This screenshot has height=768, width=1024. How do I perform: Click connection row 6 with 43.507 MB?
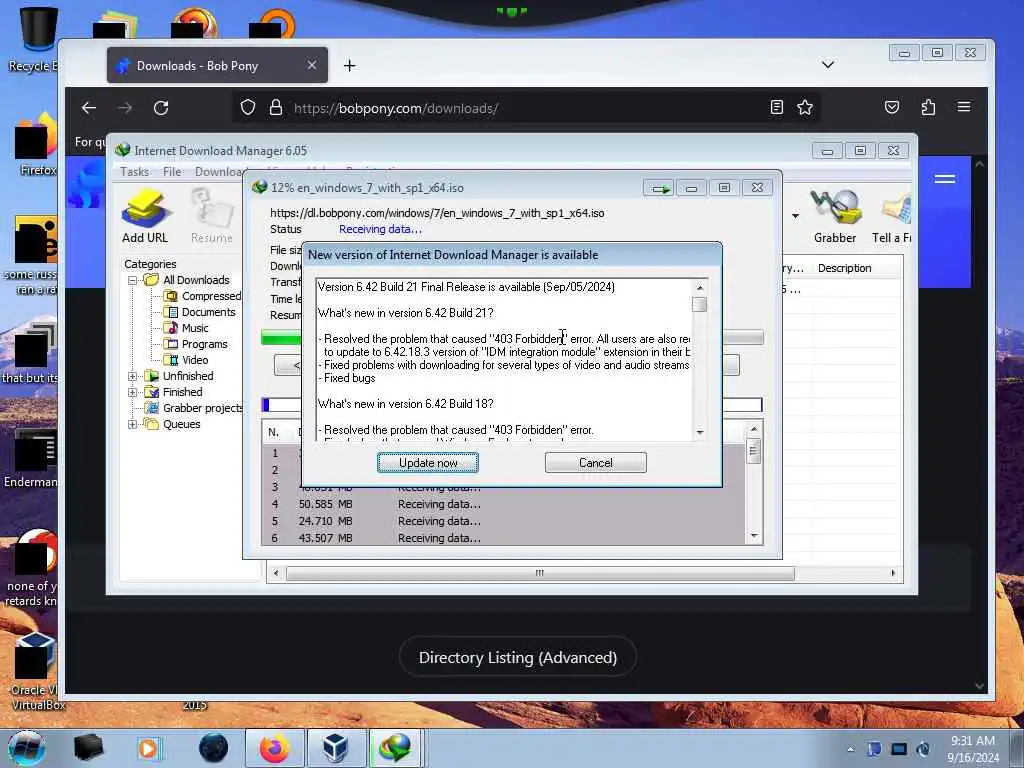click(503, 538)
